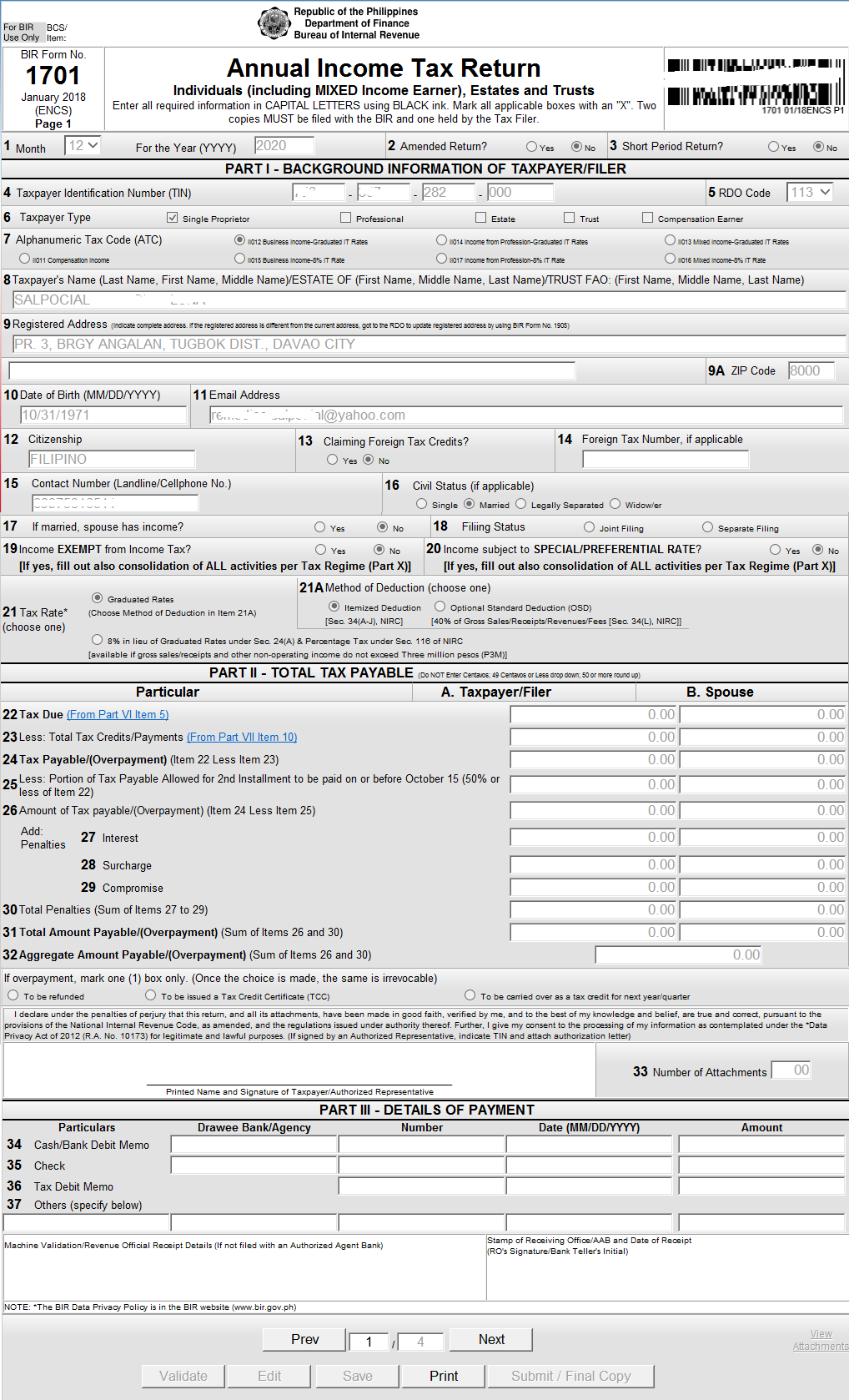Click the For the Year field
The image size is (849, 1400).
[x=284, y=146]
